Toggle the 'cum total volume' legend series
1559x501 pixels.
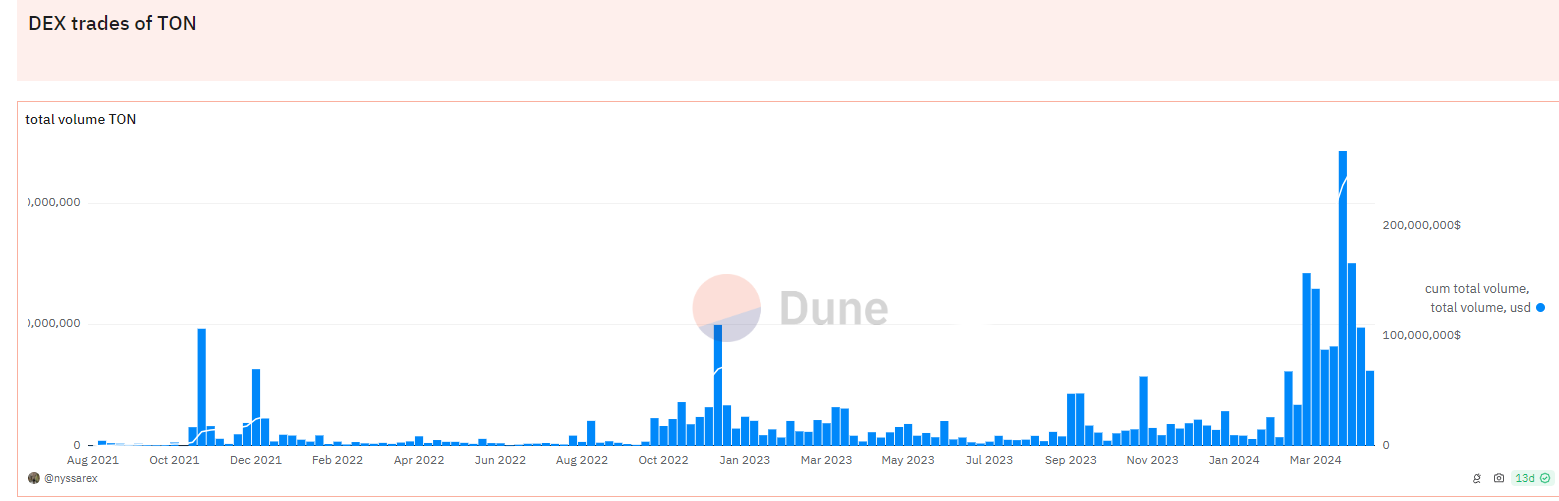coord(1476,288)
